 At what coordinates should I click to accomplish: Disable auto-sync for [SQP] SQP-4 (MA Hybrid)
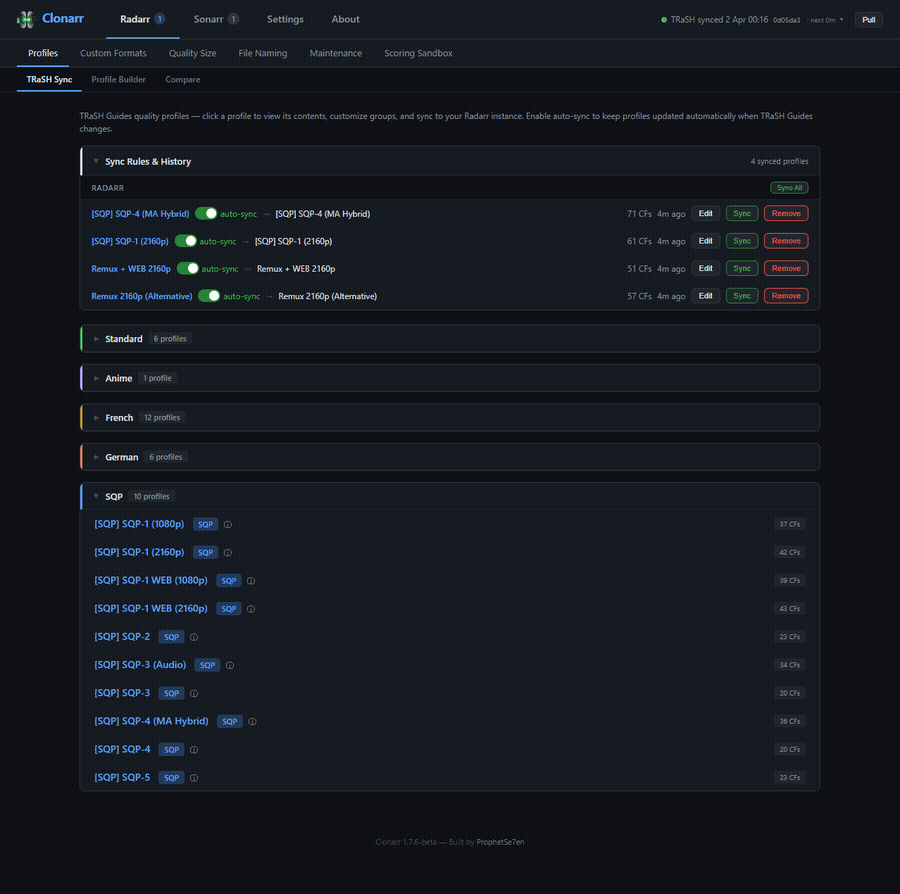point(206,213)
